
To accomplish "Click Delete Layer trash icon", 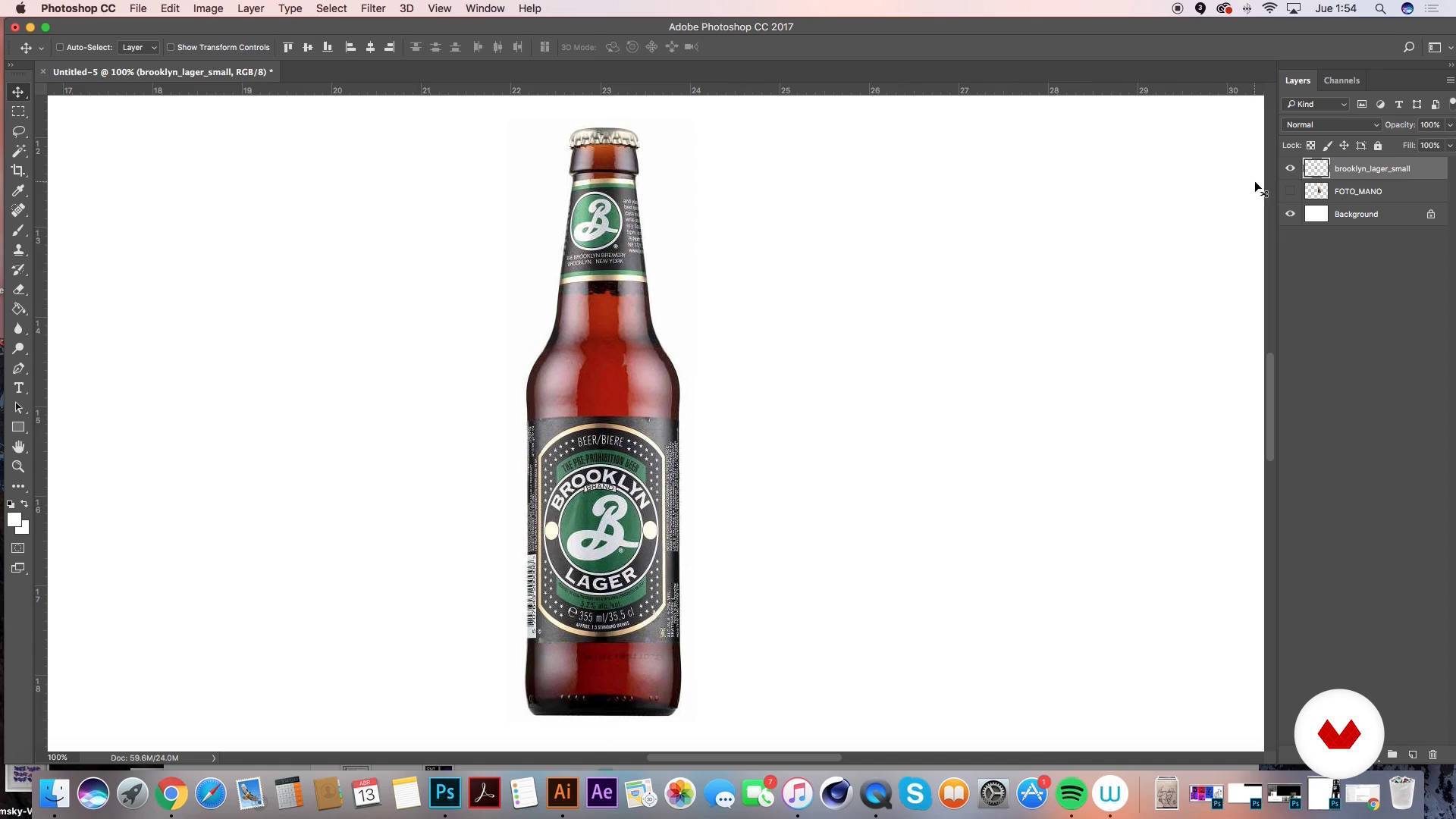I will coord(1432,755).
